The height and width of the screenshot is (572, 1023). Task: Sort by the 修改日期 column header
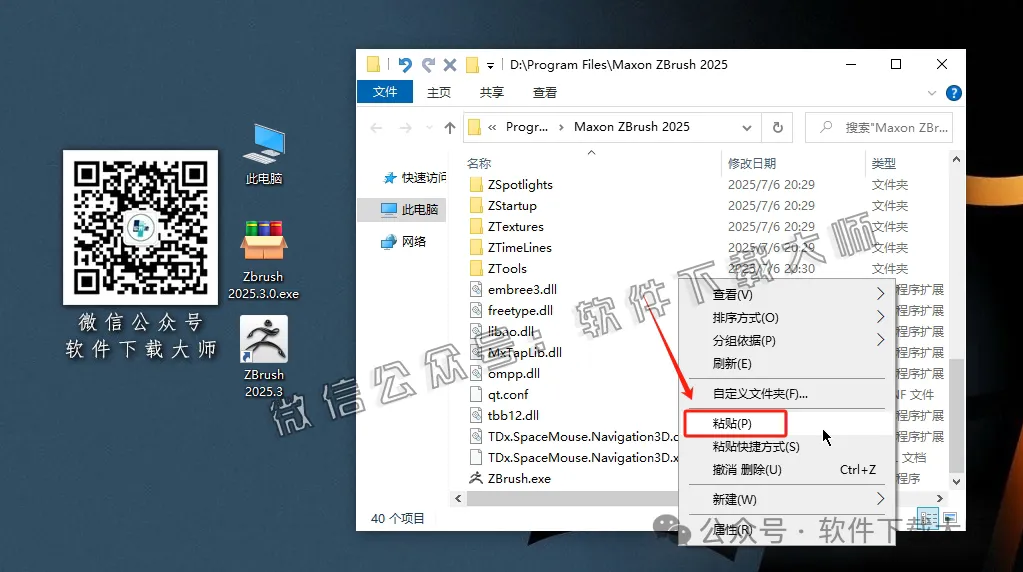click(752, 163)
